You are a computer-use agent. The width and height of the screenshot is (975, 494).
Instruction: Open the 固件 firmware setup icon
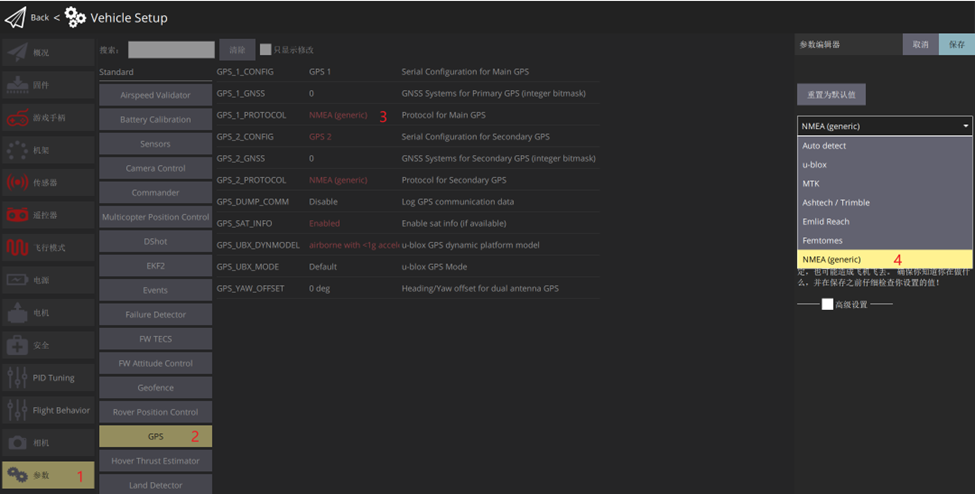coord(17,85)
